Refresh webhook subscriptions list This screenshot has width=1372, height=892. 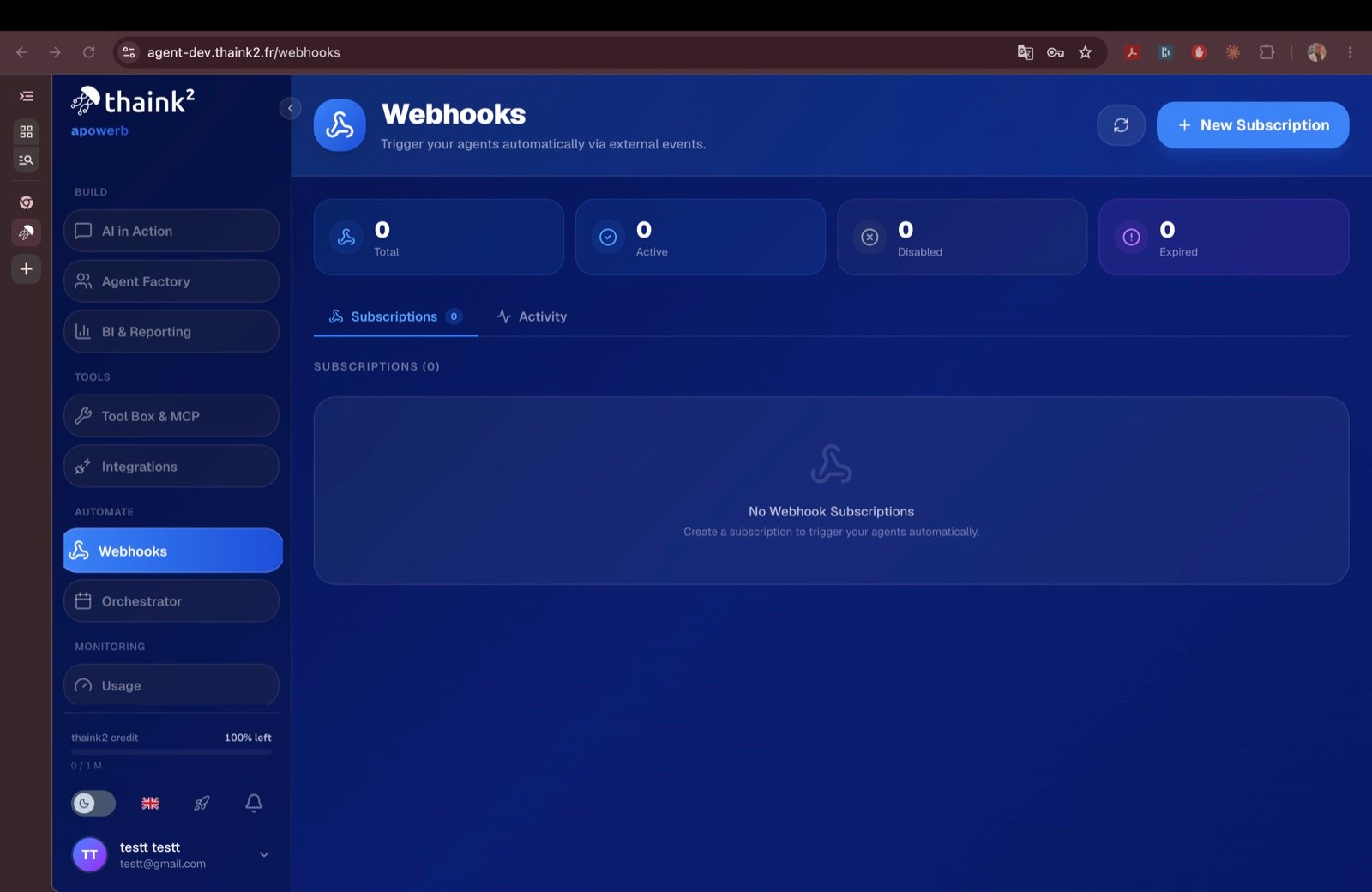(1121, 125)
